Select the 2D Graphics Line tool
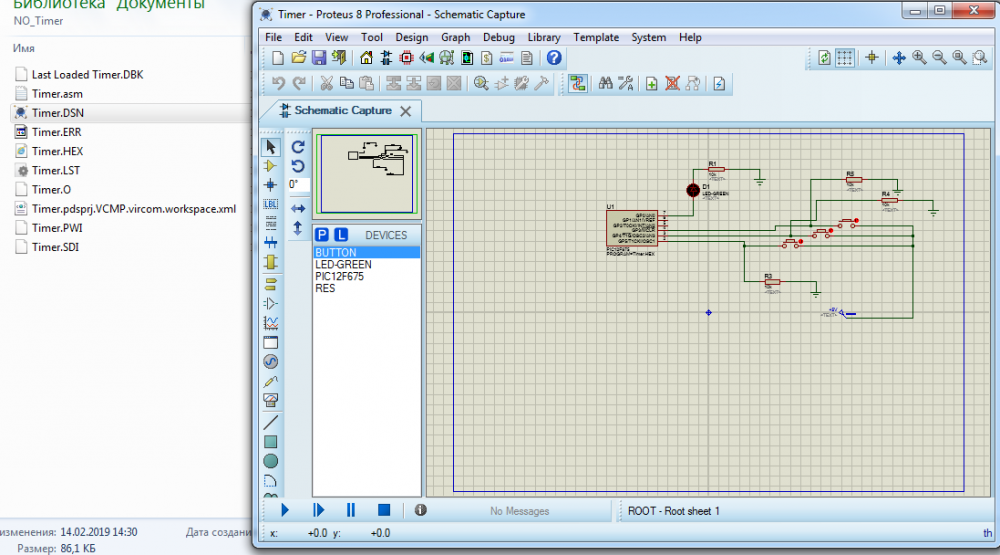Screen dimensions: 1000x555 click(x=270, y=422)
